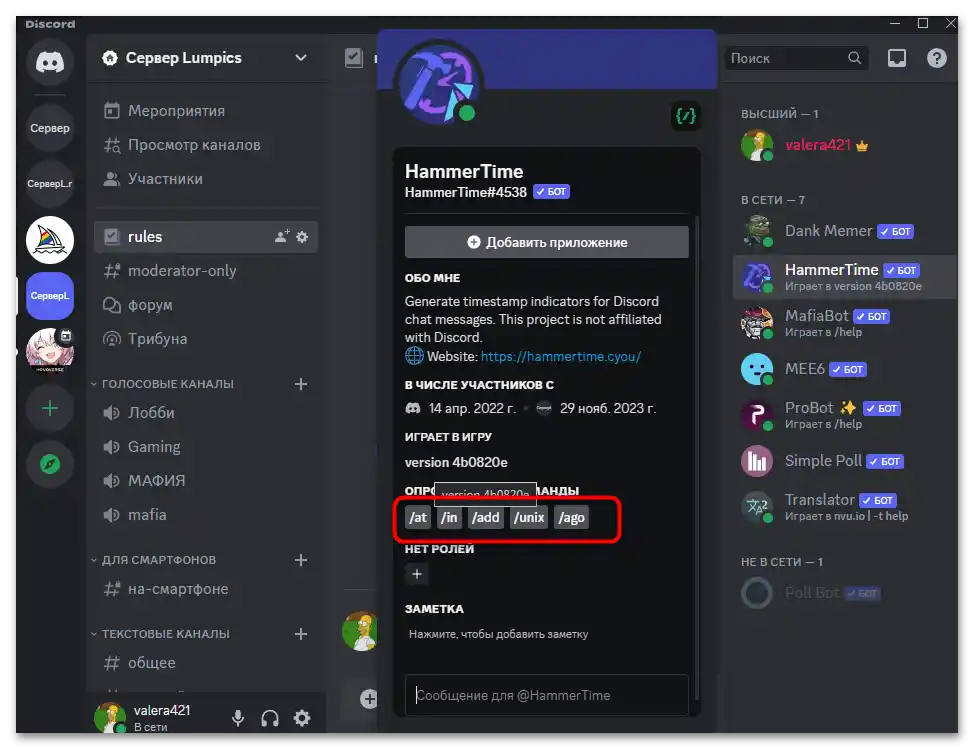974x749 pixels.
Task: Select the rules channel
Action: pos(206,237)
